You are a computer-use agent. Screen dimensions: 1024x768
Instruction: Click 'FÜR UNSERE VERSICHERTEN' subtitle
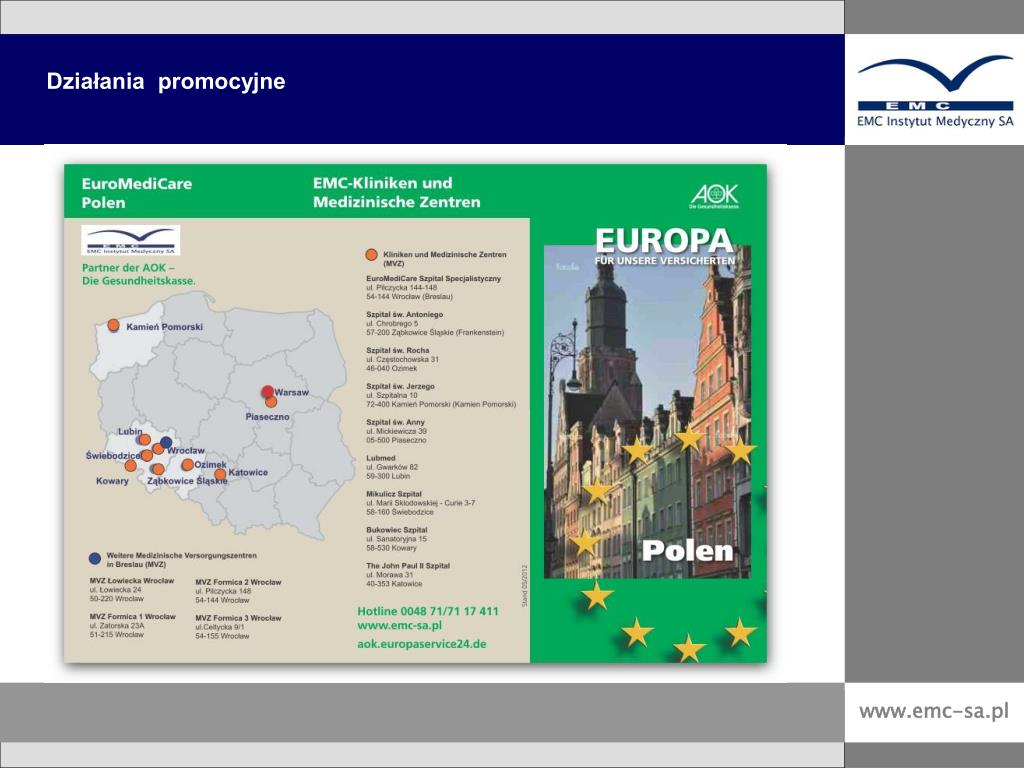click(665, 261)
